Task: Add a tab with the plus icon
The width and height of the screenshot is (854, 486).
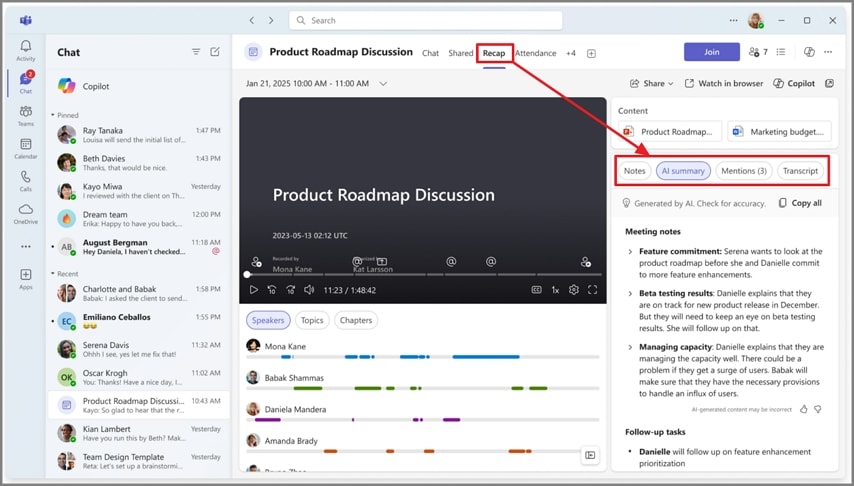Action: pos(591,53)
